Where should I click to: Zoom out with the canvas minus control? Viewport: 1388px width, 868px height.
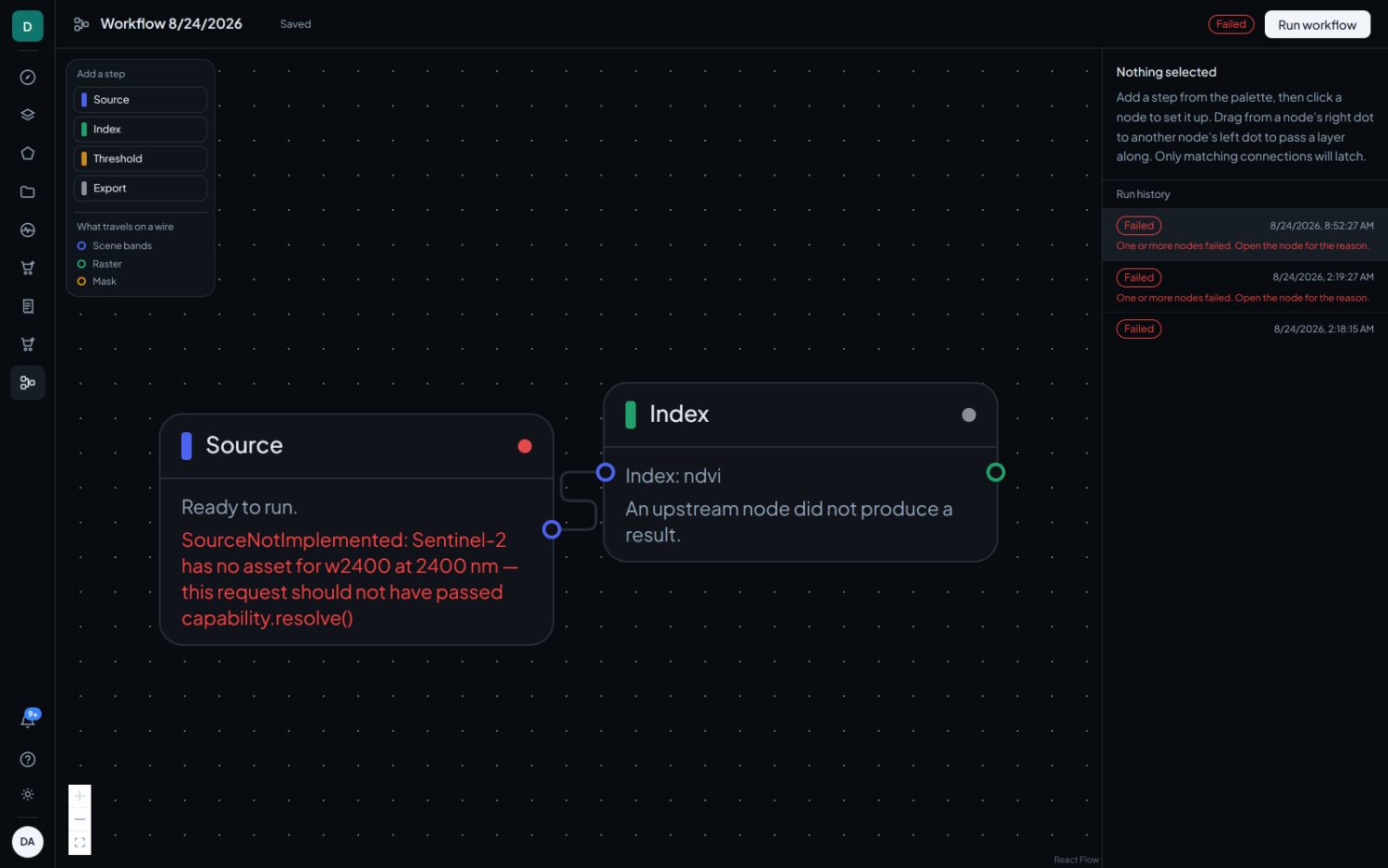(80, 819)
